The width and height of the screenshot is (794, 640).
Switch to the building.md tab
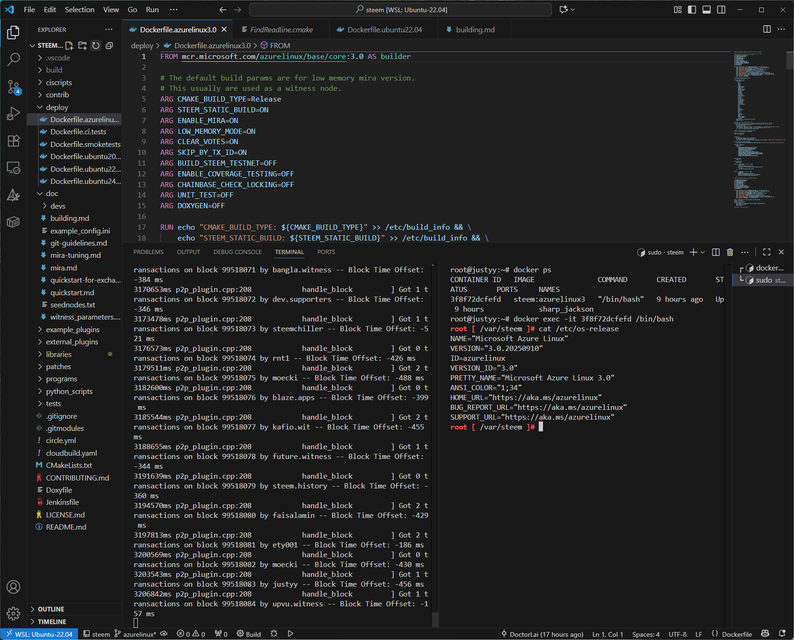(x=475, y=30)
